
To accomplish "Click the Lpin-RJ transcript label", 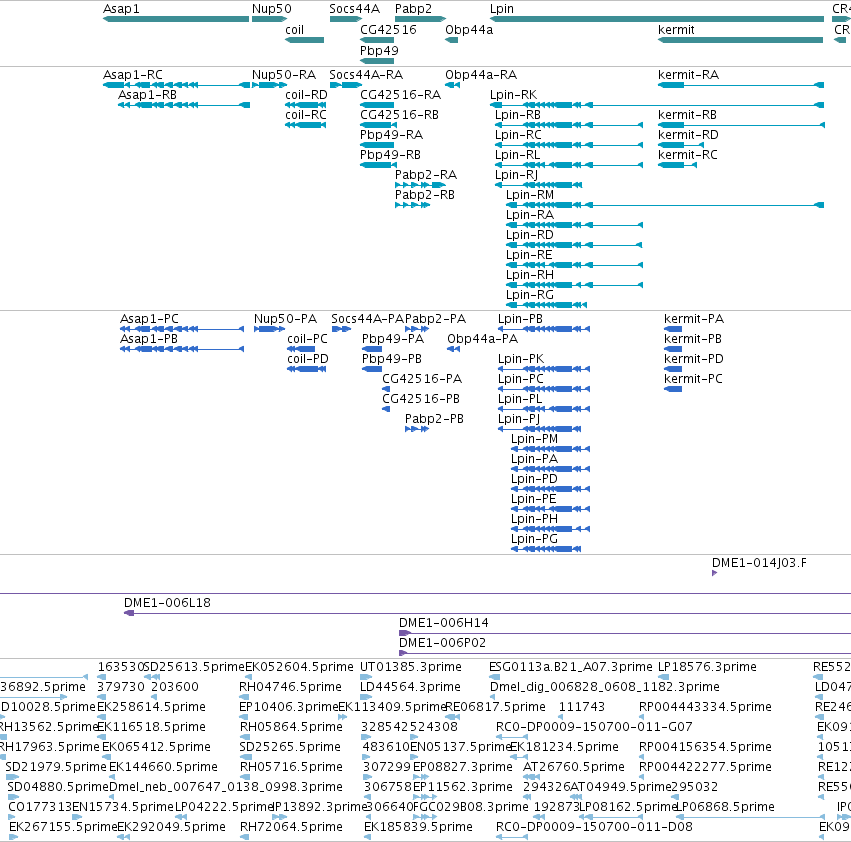I will point(516,175).
